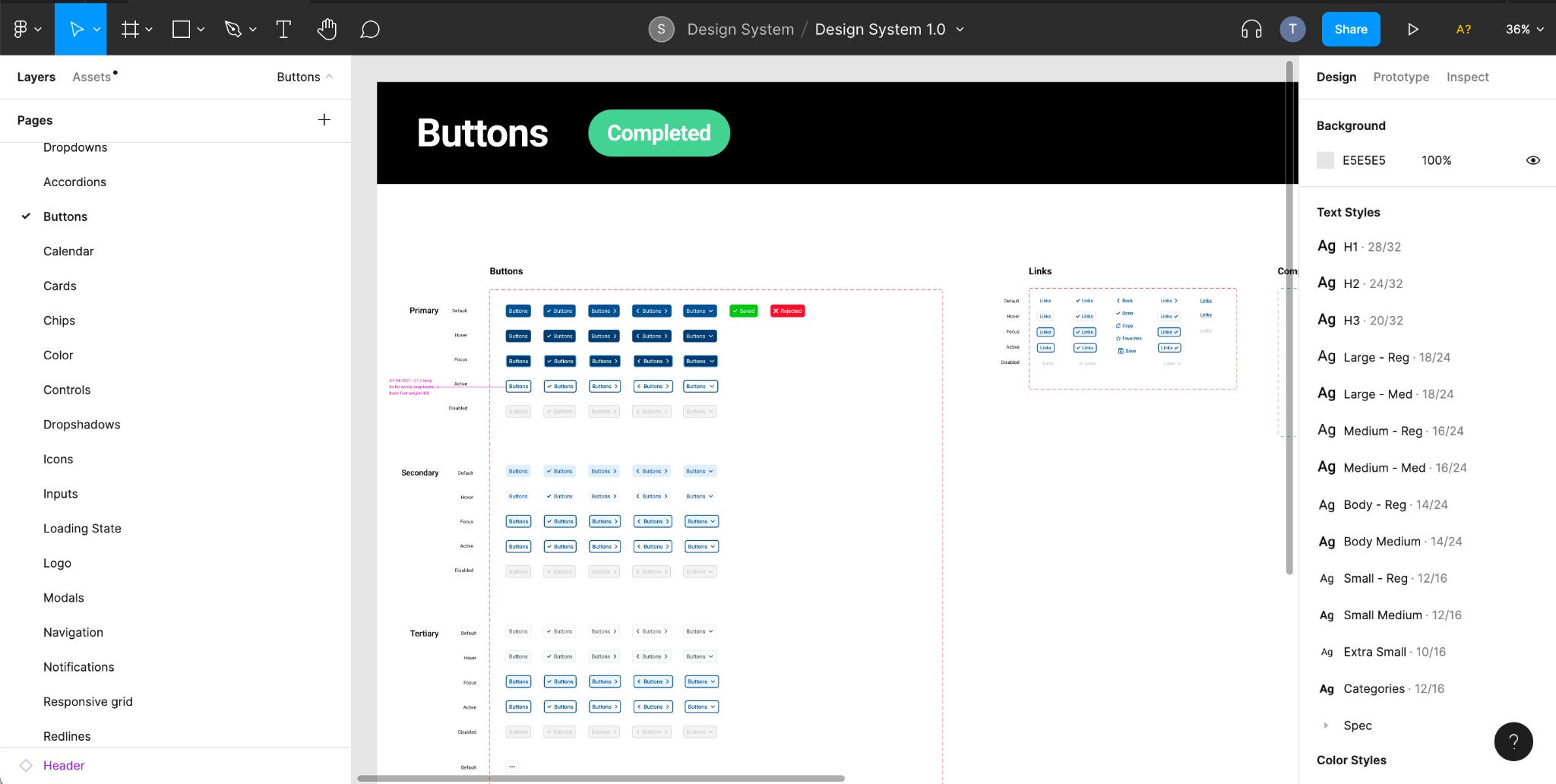Switch to the Inspect tab
The width and height of the screenshot is (1556, 784).
(1466, 77)
